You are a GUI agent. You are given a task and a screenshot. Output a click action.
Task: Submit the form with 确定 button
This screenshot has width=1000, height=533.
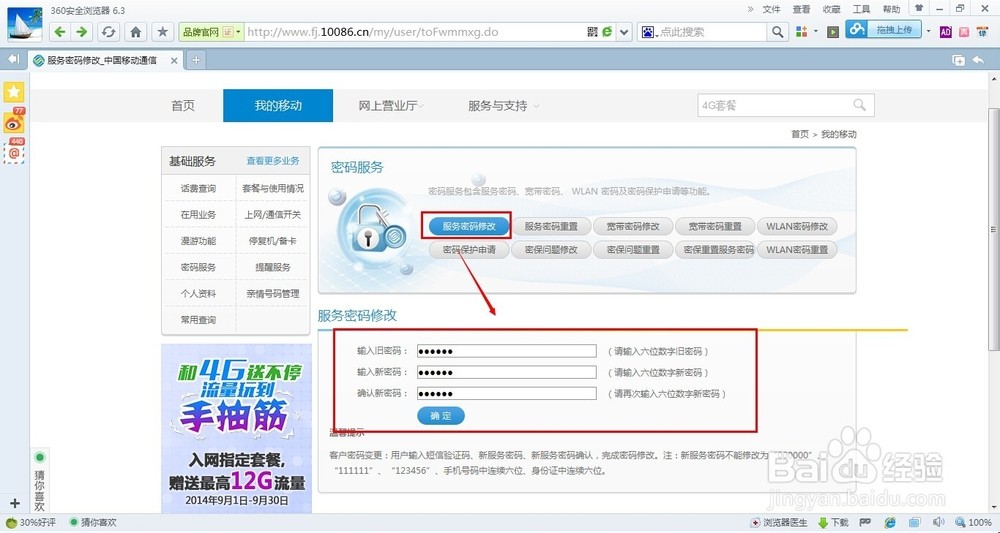pyautogui.click(x=441, y=416)
